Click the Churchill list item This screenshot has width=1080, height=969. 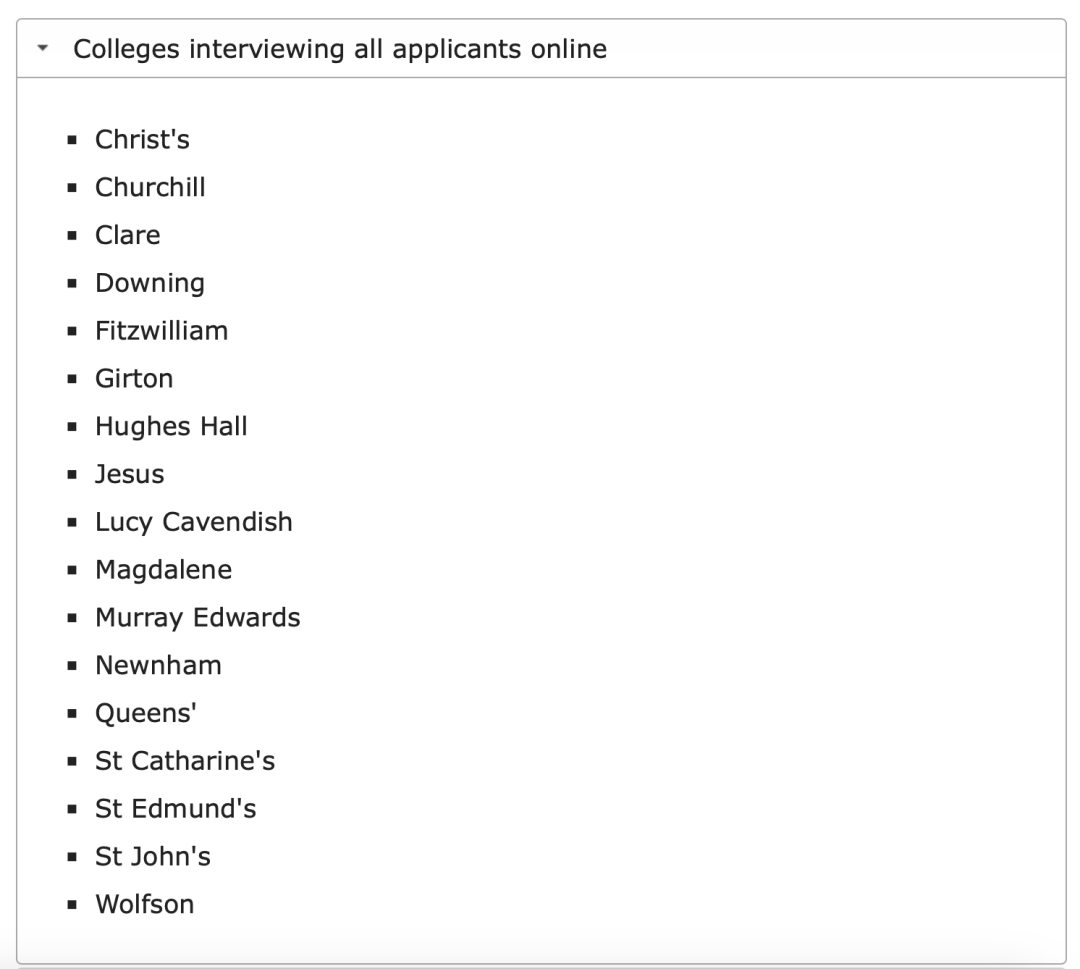click(150, 187)
